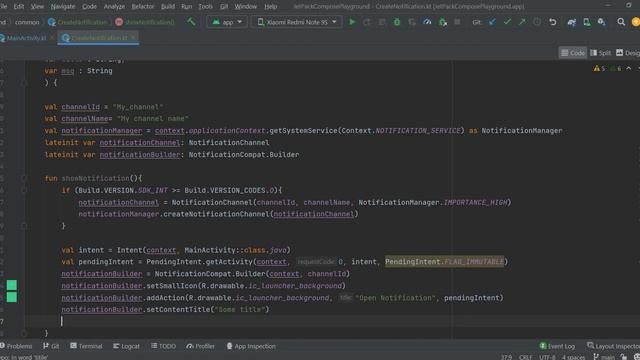
Task: Open Search Everywhere magnifier icon
Action: (621, 22)
